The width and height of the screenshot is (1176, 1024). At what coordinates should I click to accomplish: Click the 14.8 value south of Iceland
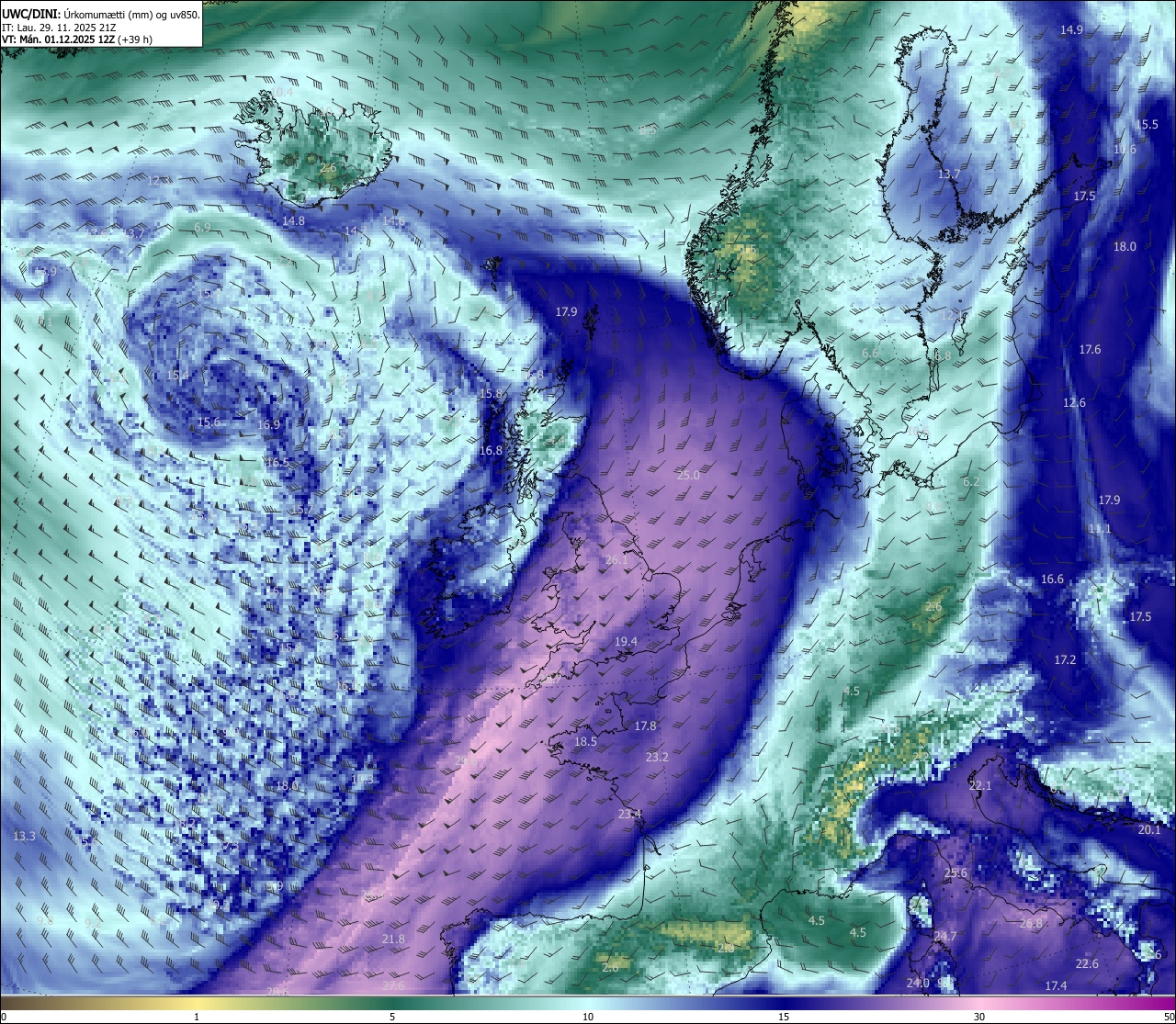click(293, 220)
